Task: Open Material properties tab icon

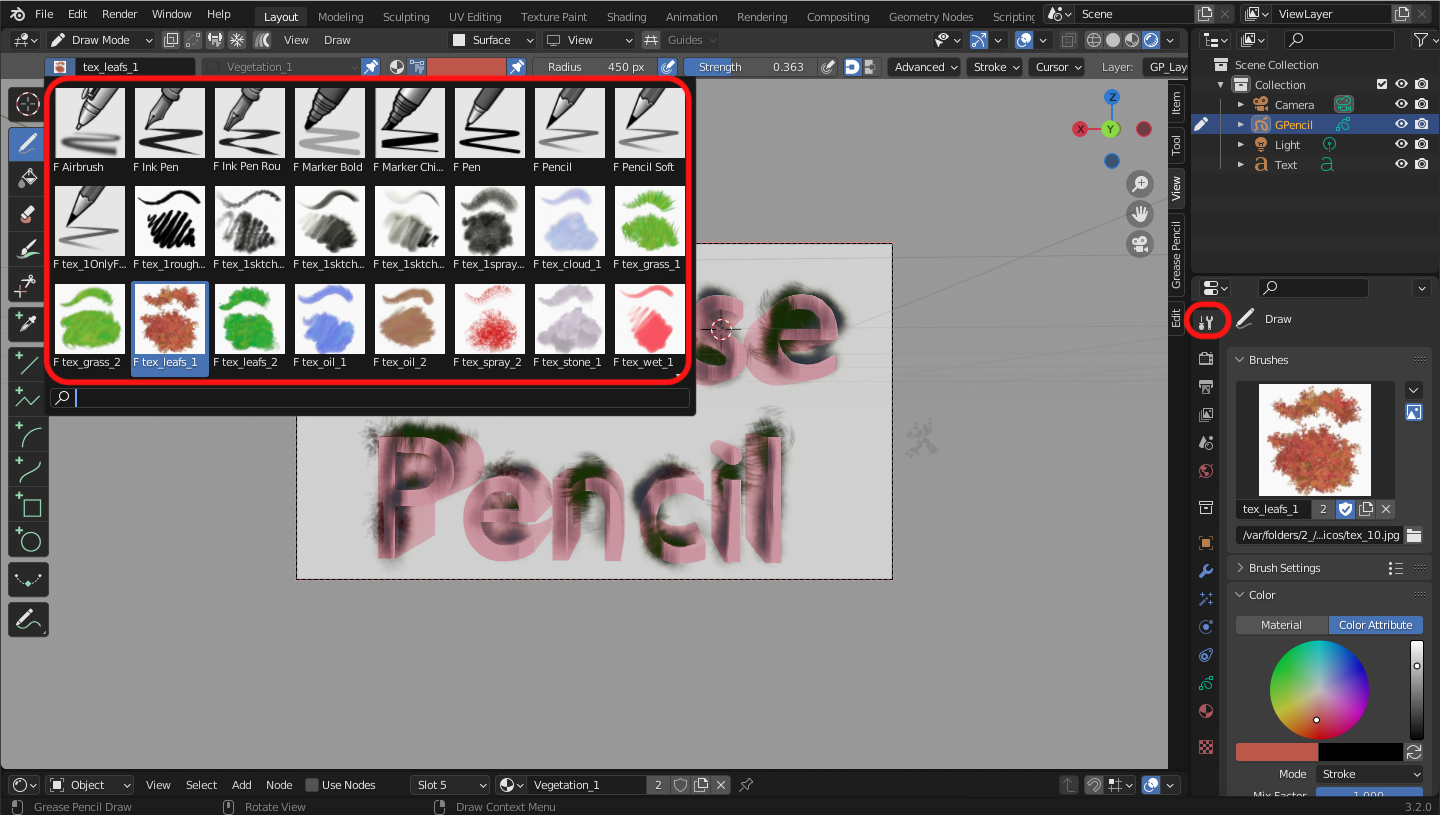Action: tap(1206, 711)
